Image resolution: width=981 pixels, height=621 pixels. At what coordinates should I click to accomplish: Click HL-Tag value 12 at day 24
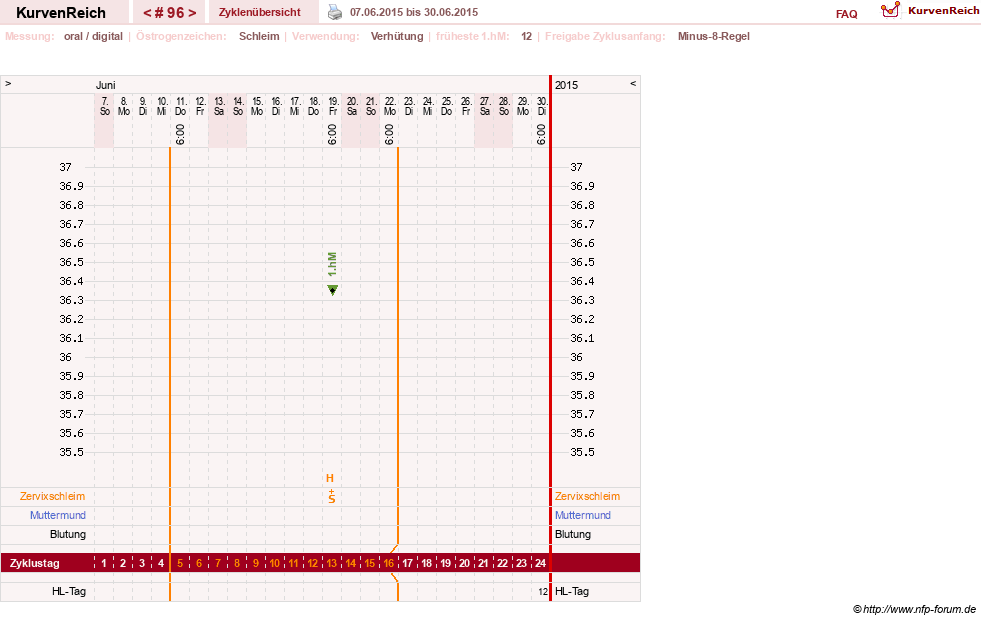[x=542, y=592]
